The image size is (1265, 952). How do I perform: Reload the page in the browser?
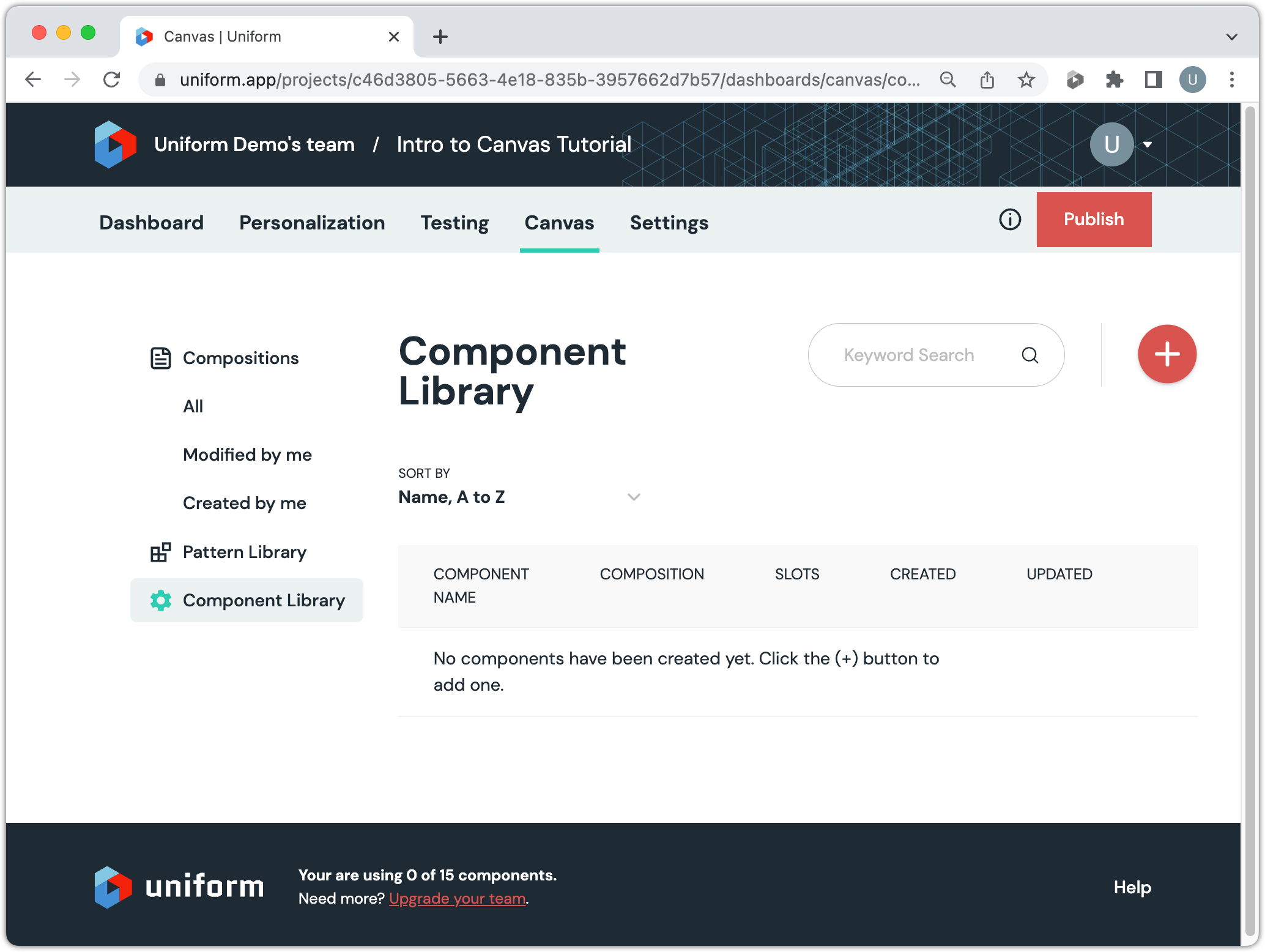(111, 80)
